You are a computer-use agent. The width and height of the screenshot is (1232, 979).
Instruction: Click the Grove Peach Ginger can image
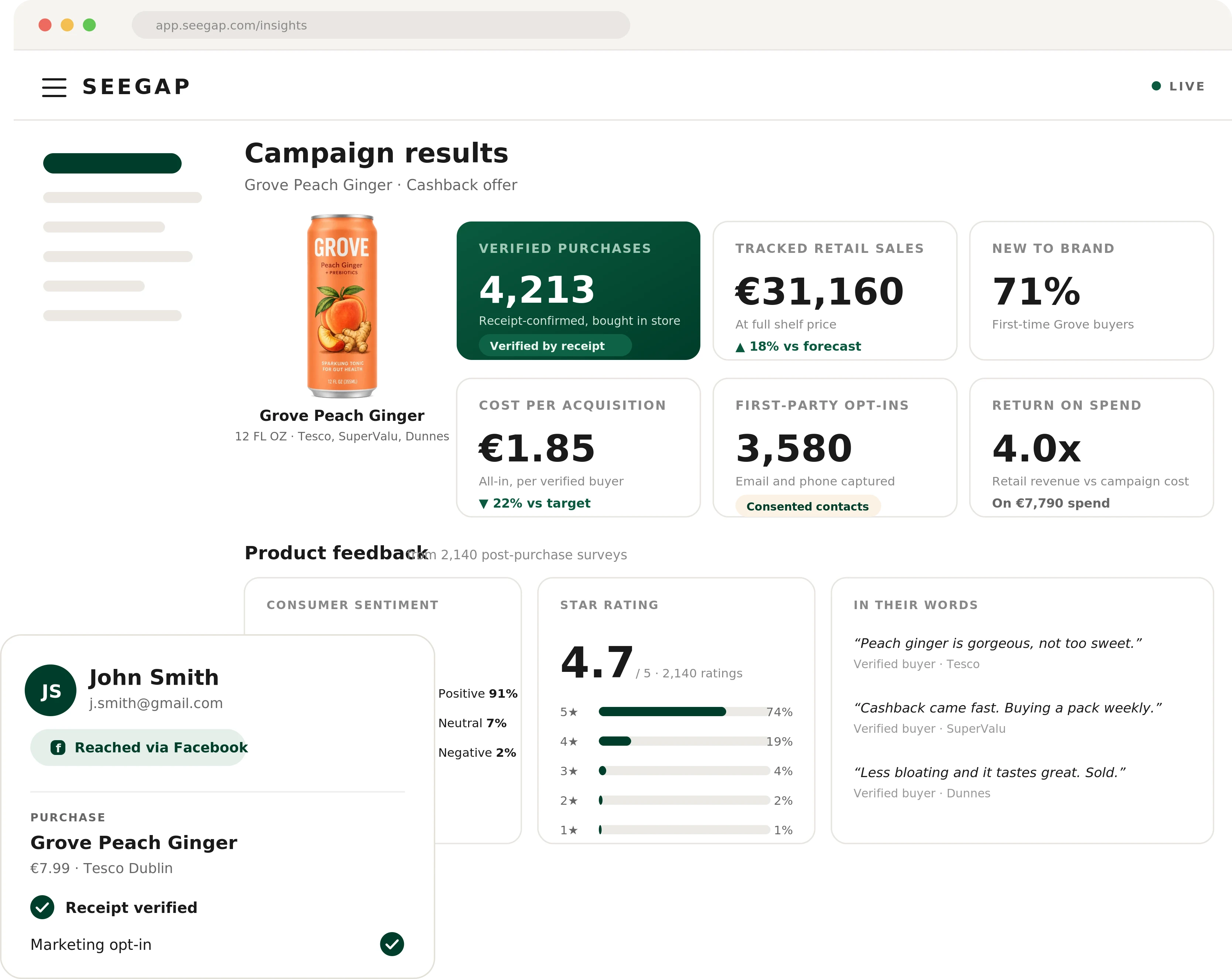[x=342, y=306]
